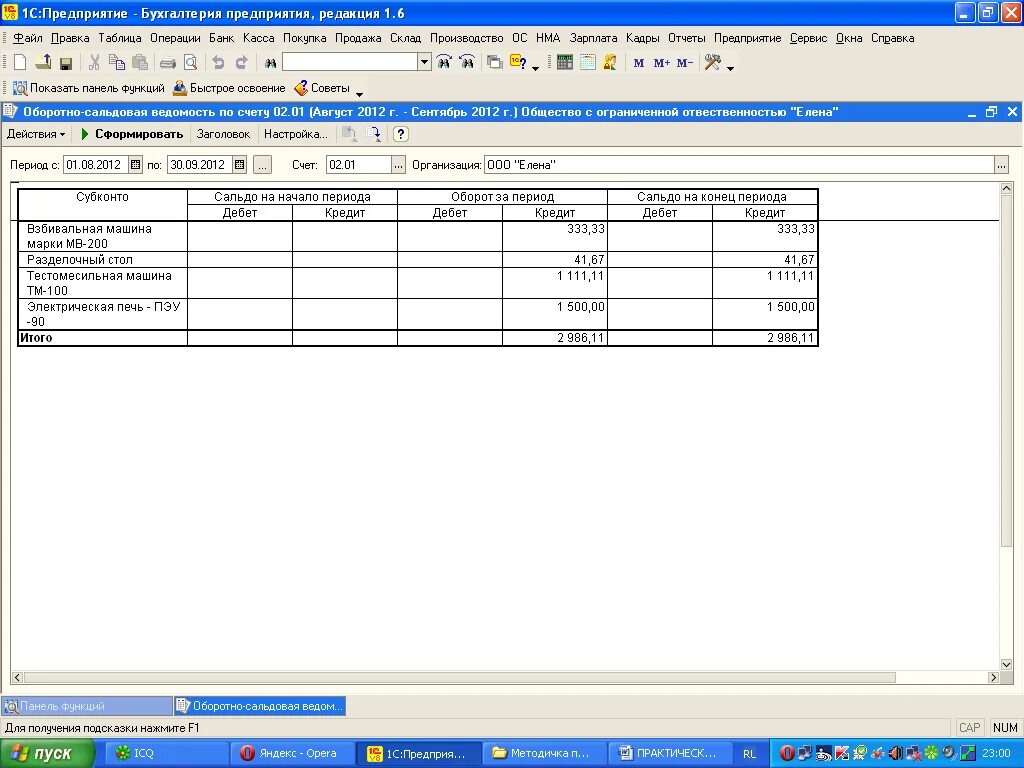The width and height of the screenshot is (1024, 768).
Task: Switch to Яндекс - Opera in taskbar
Action: pos(291,754)
